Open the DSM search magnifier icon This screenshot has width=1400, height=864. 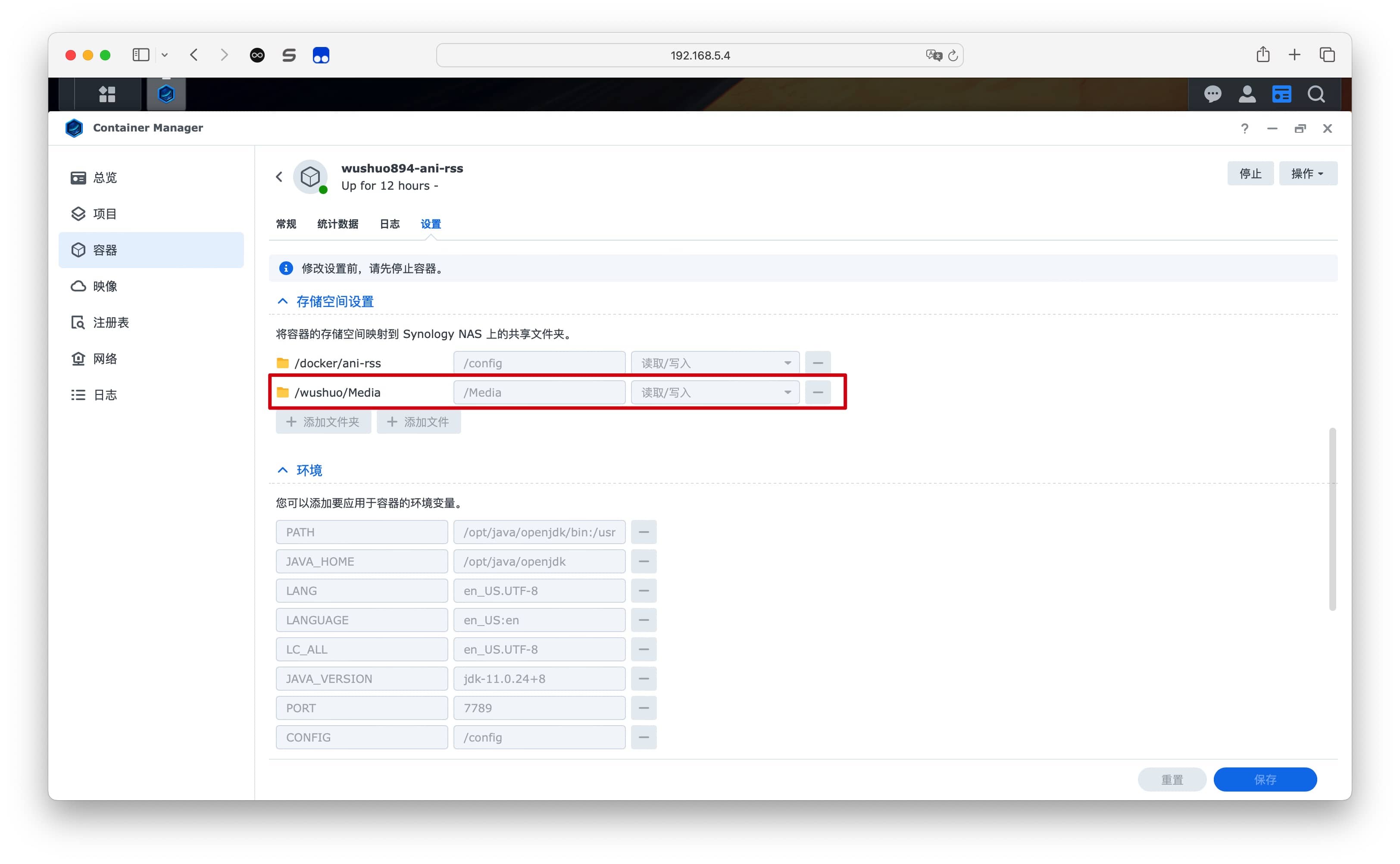(x=1316, y=94)
